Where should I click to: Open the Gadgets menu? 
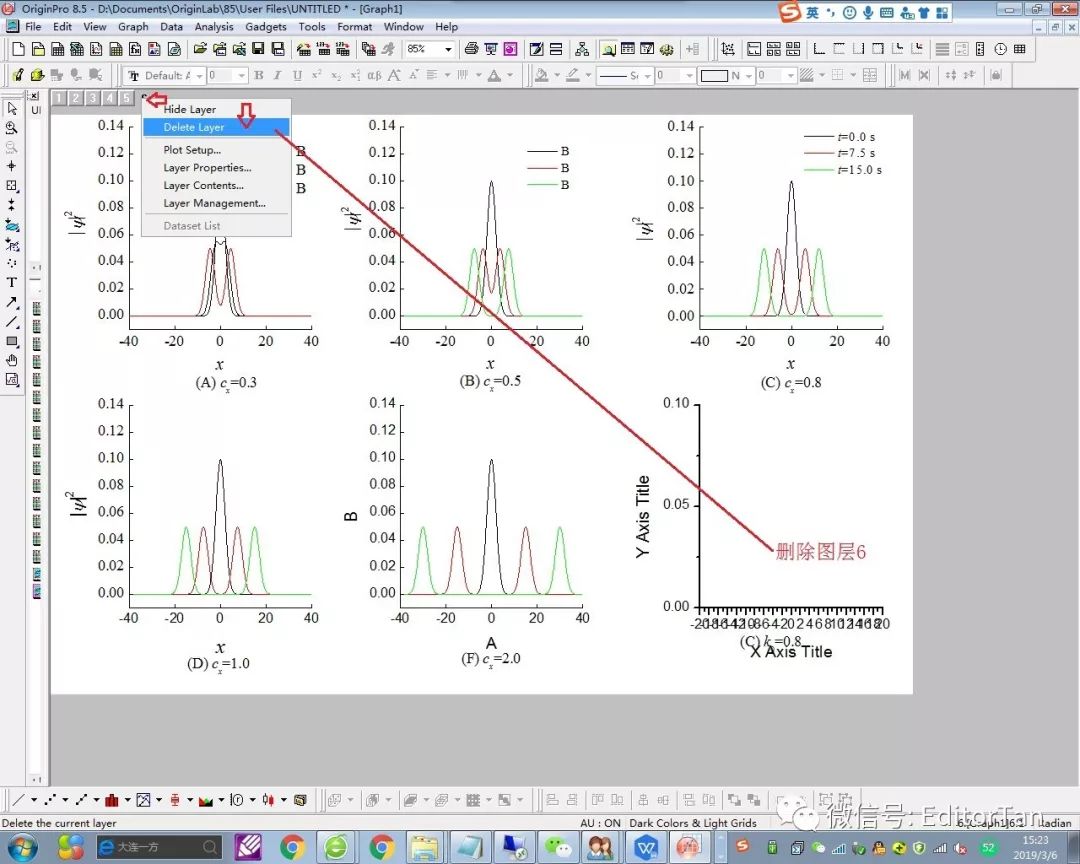click(266, 27)
